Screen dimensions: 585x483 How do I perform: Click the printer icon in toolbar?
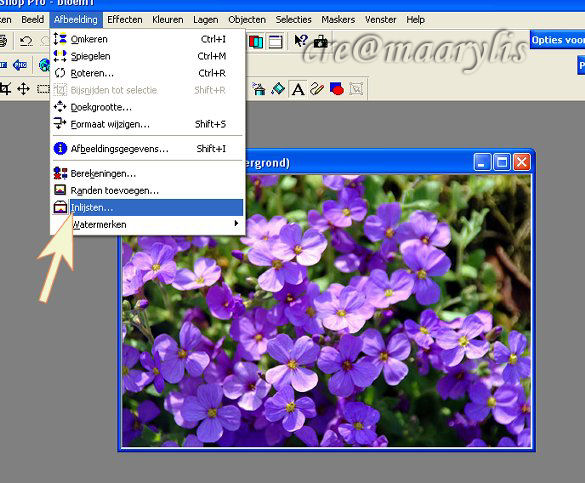pos(3,40)
